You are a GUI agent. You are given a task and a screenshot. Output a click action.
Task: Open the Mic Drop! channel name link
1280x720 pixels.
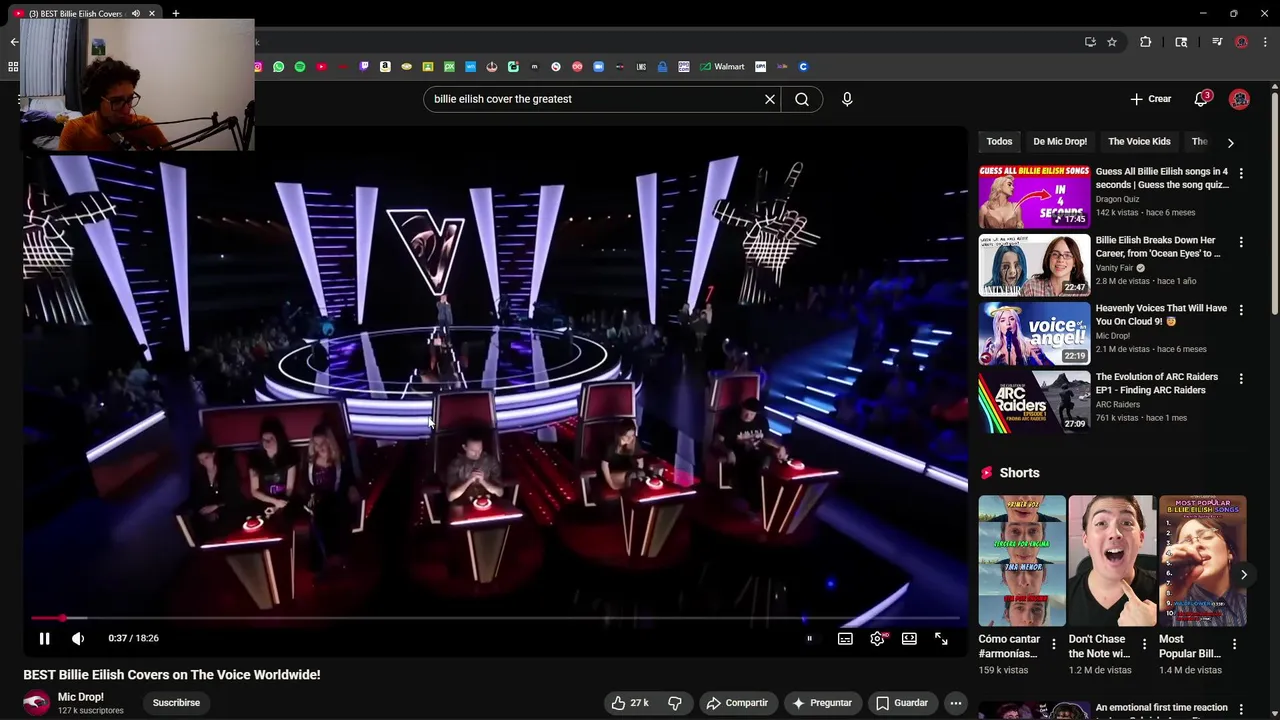(x=81, y=697)
